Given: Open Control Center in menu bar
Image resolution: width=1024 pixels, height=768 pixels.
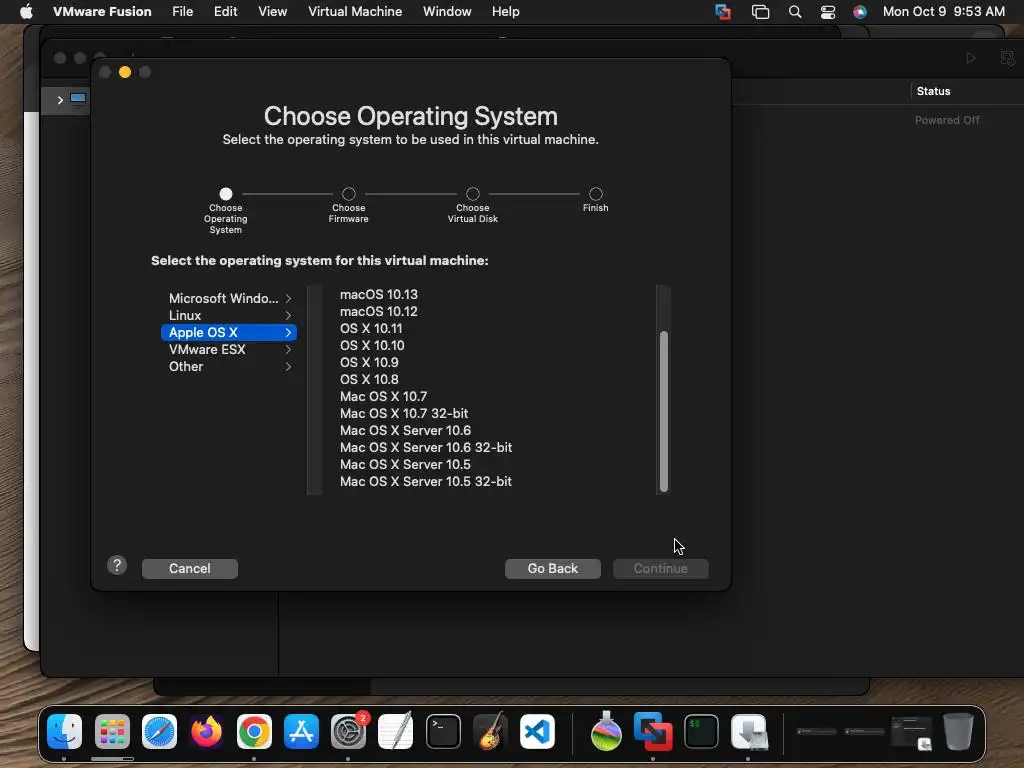Looking at the screenshot, I should (828, 12).
